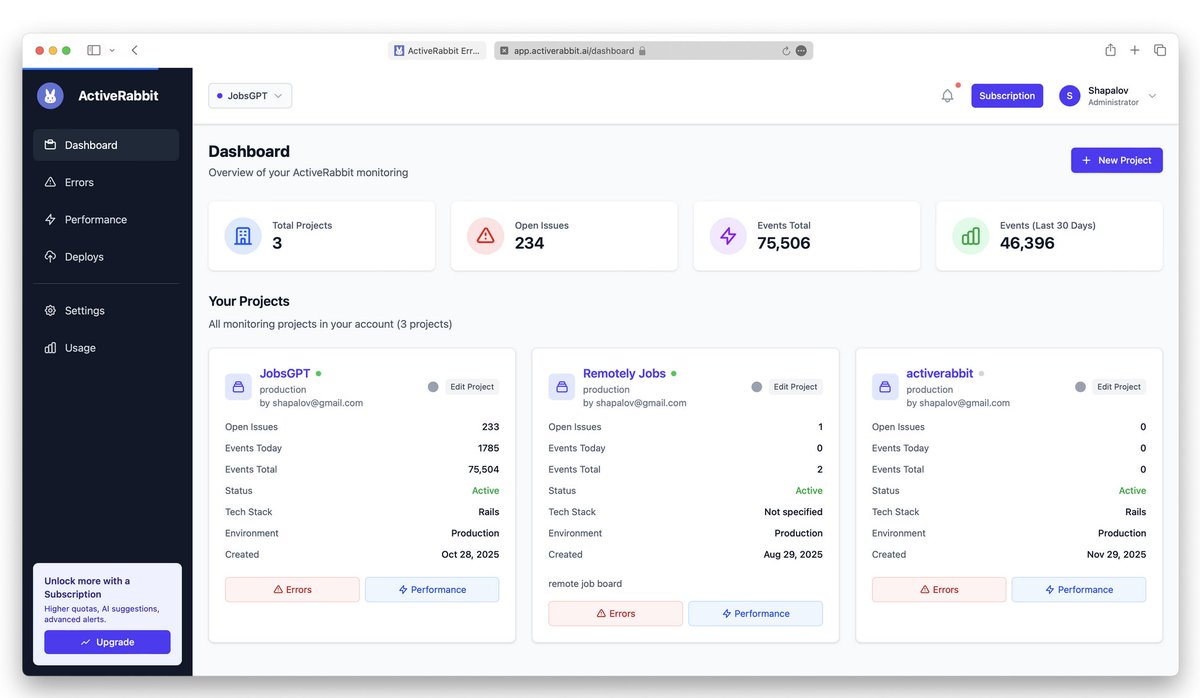The width and height of the screenshot is (1200, 698).
Task: Click the JobsGPT project card icon
Action: [238, 387]
